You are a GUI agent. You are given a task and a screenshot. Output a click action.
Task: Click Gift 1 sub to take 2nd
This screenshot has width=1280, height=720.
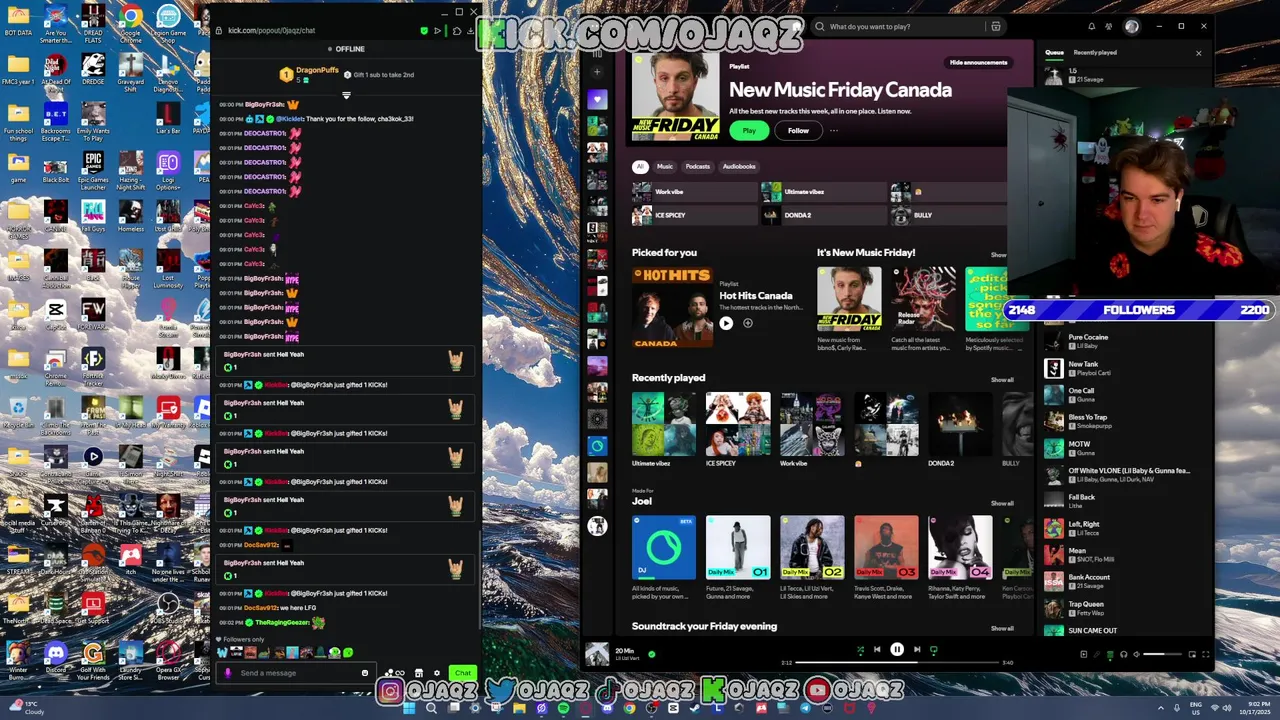pyautogui.click(x=378, y=75)
